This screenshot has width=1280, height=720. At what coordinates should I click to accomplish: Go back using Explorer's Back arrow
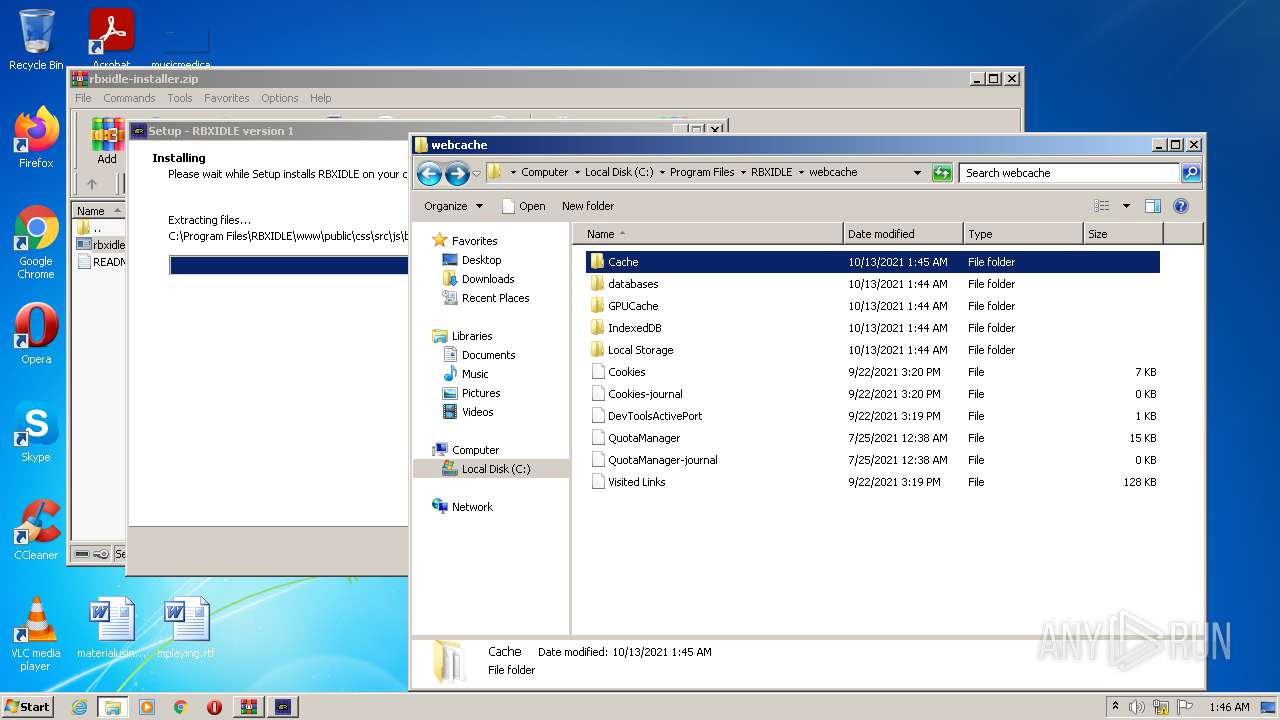pyautogui.click(x=429, y=173)
